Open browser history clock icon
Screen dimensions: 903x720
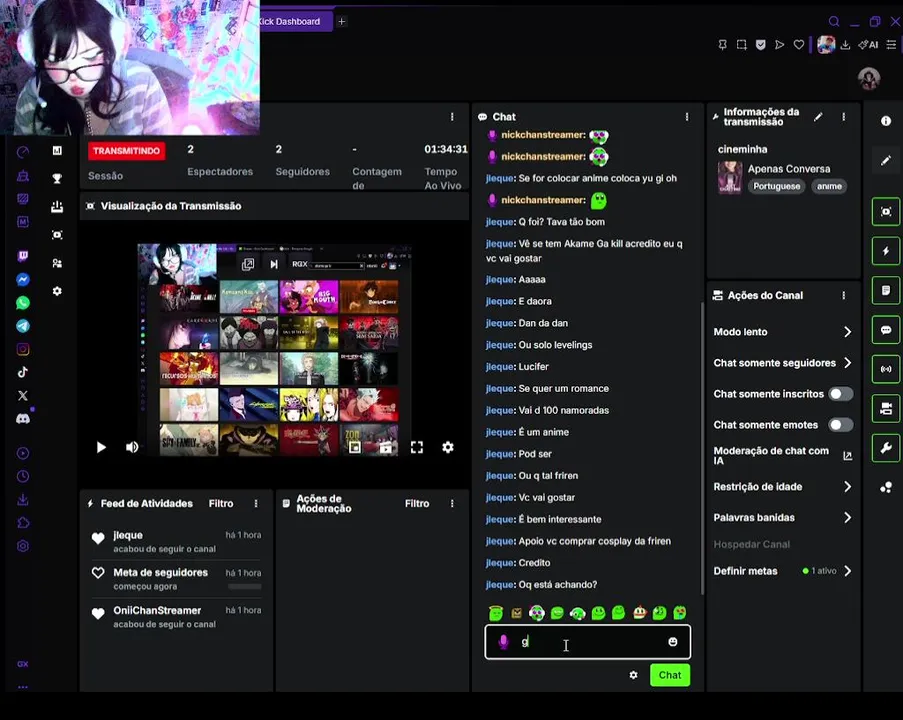pos(23,476)
